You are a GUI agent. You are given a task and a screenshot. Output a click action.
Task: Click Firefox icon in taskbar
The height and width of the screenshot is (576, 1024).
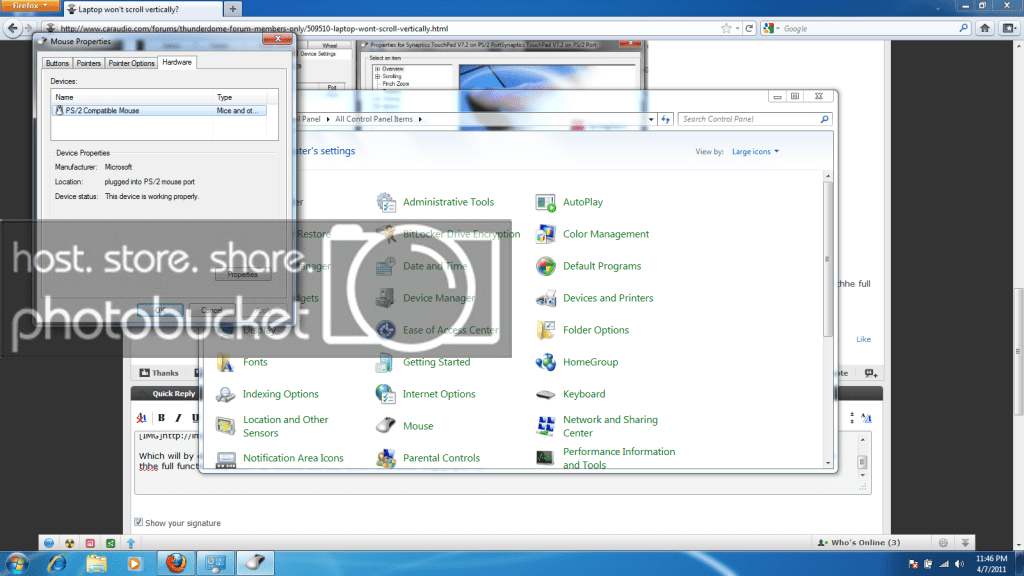coord(176,563)
